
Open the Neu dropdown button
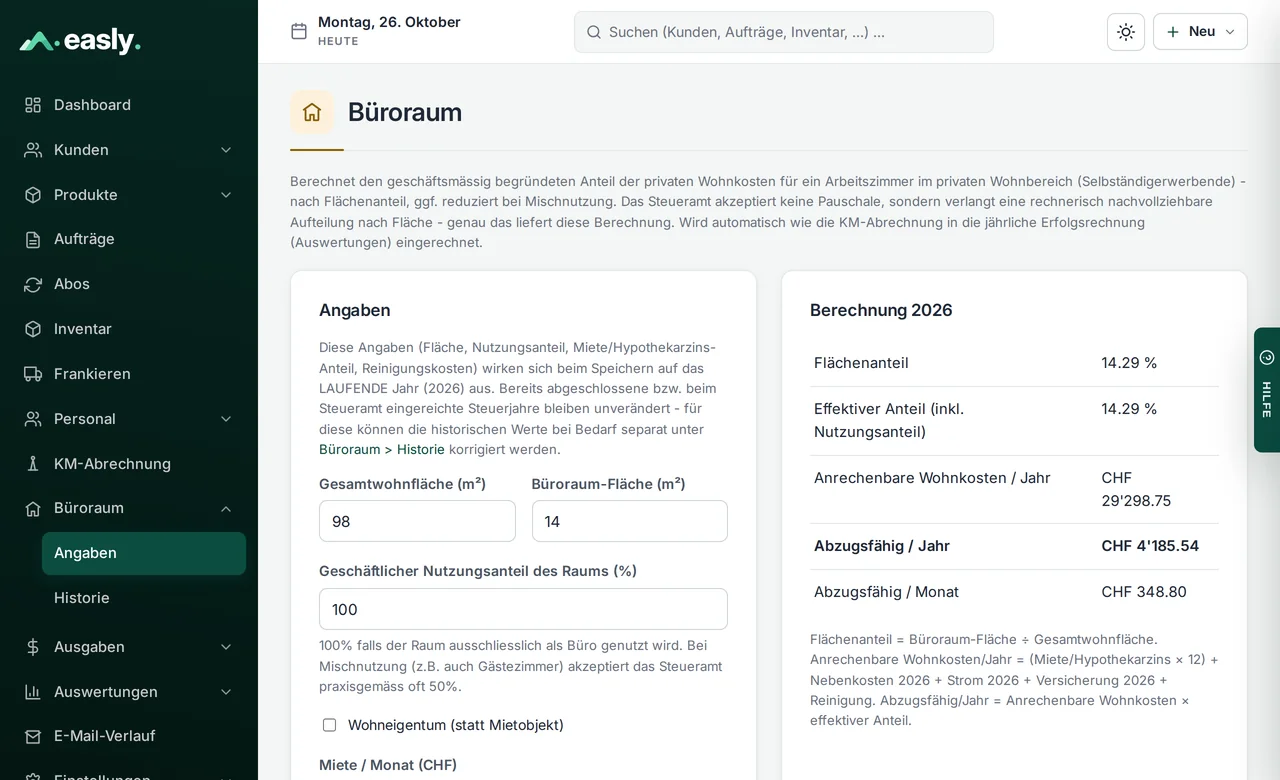click(x=1200, y=32)
